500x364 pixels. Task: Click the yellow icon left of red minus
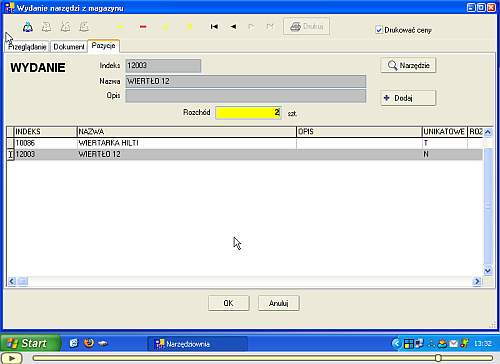point(120,27)
